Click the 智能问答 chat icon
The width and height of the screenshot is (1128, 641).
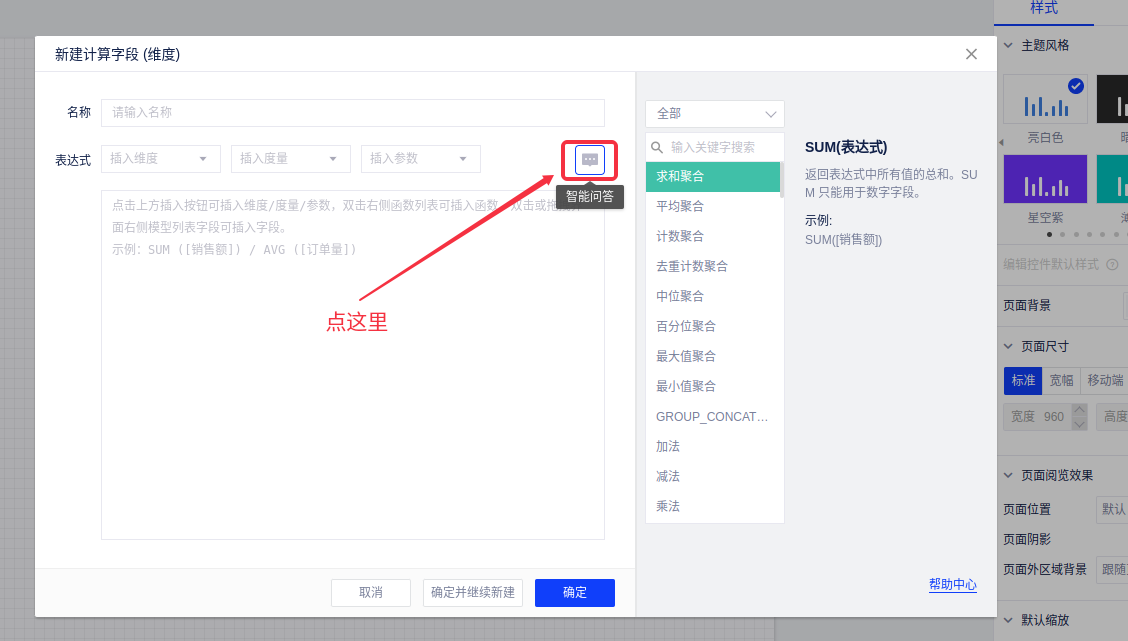pos(590,160)
